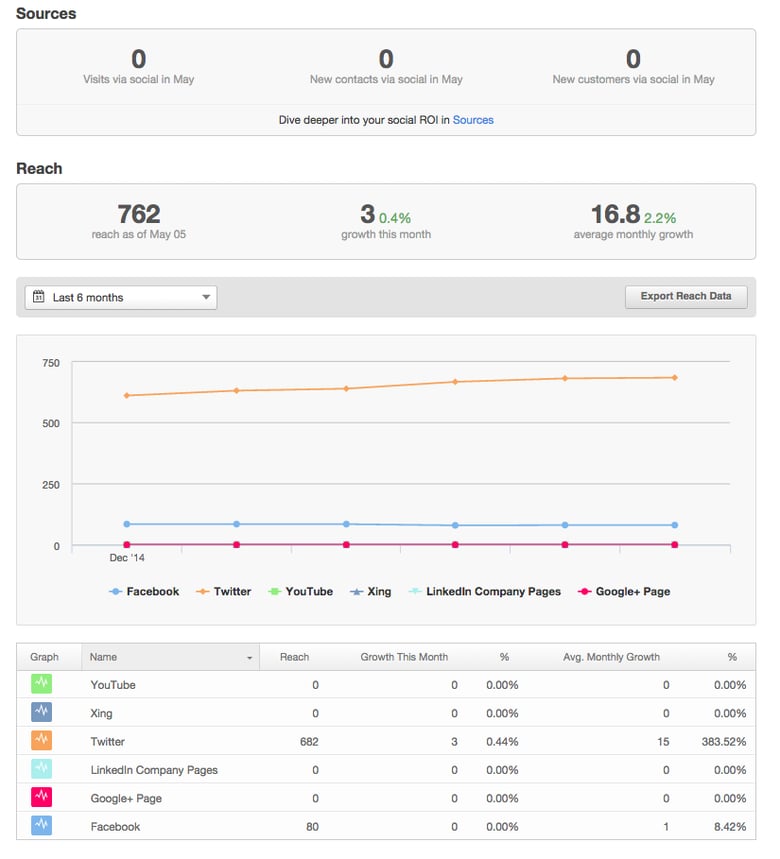Click the calendar icon in date selector
This screenshot has height=859, width=780.
pyautogui.click(x=39, y=297)
